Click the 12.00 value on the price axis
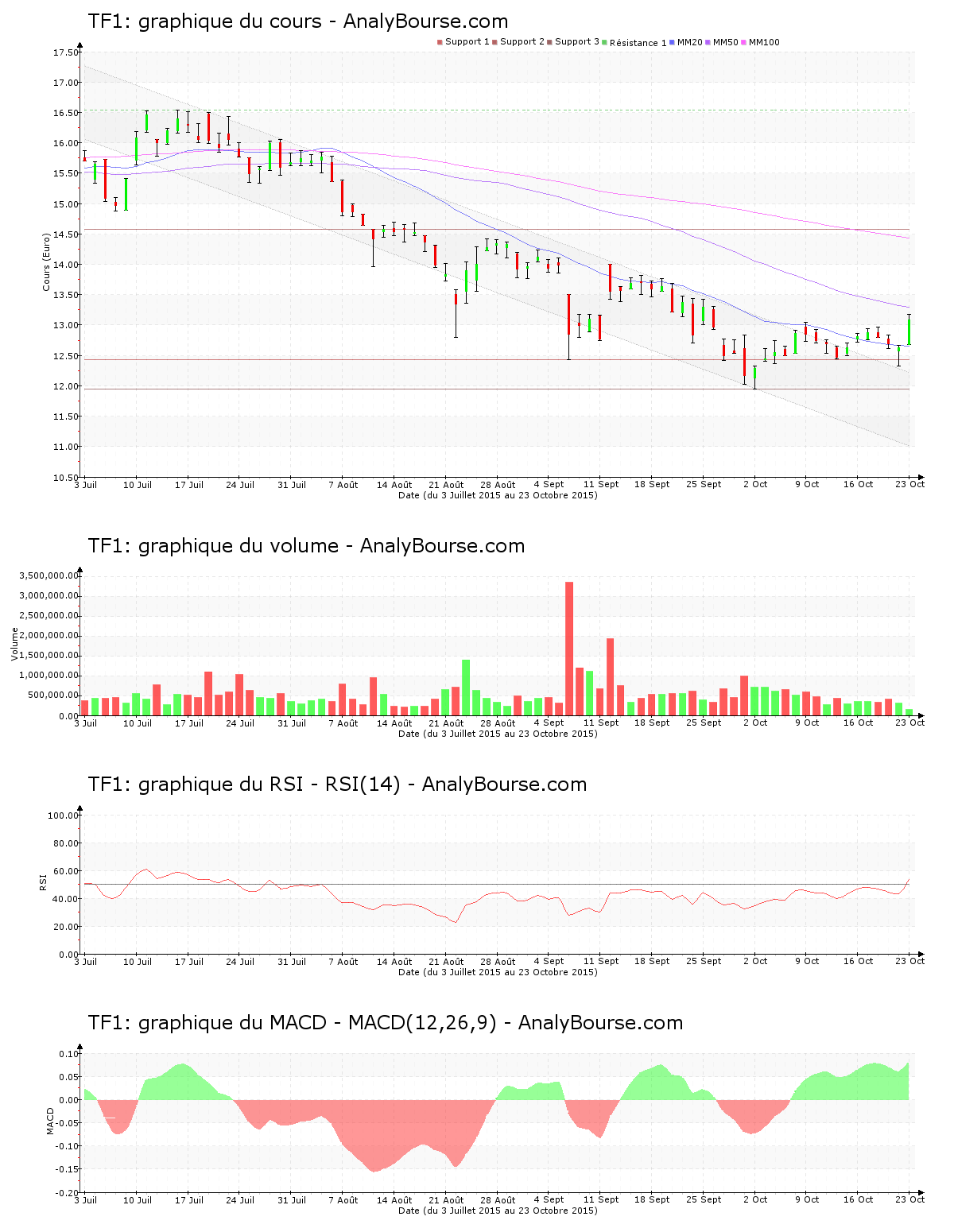The image size is (954, 1232). point(66,386)
